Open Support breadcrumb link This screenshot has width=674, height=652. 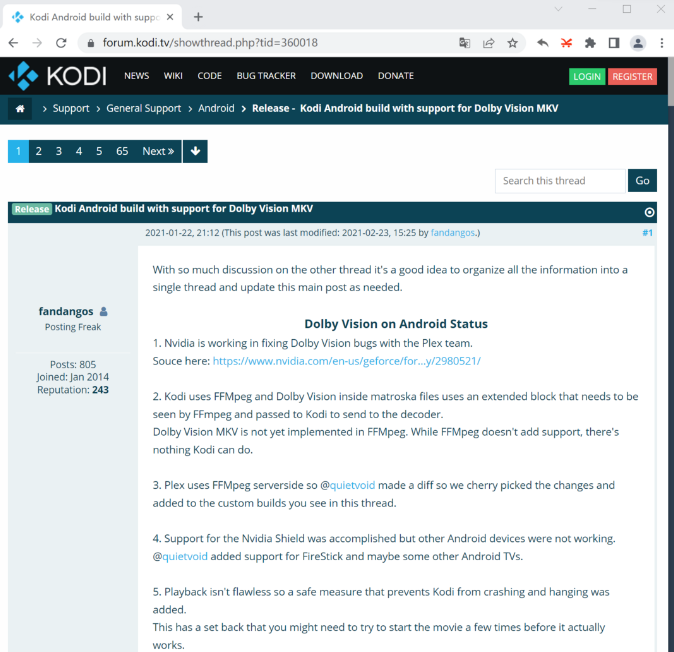tap(71, 108)
